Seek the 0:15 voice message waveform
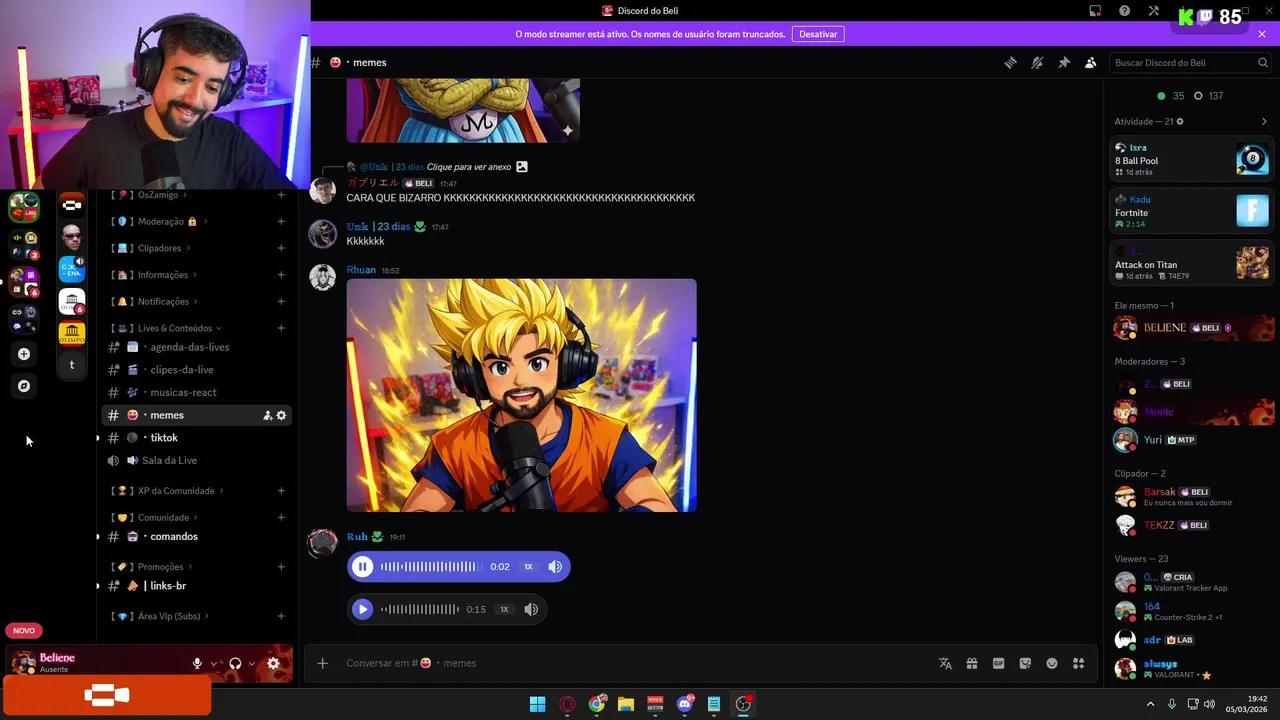Viewport: 1280px width, 720px height. (419, 609)
